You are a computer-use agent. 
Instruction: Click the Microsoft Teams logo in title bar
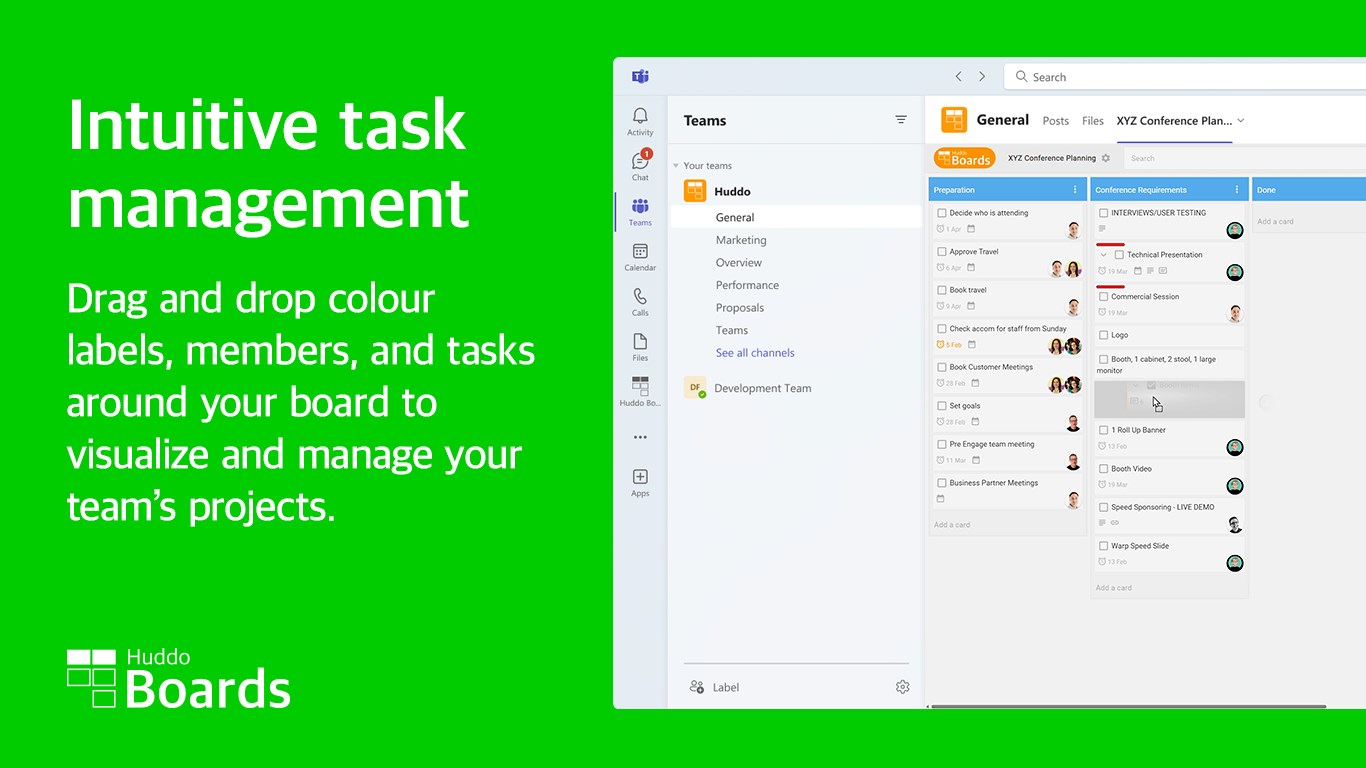tap(640, 76)
